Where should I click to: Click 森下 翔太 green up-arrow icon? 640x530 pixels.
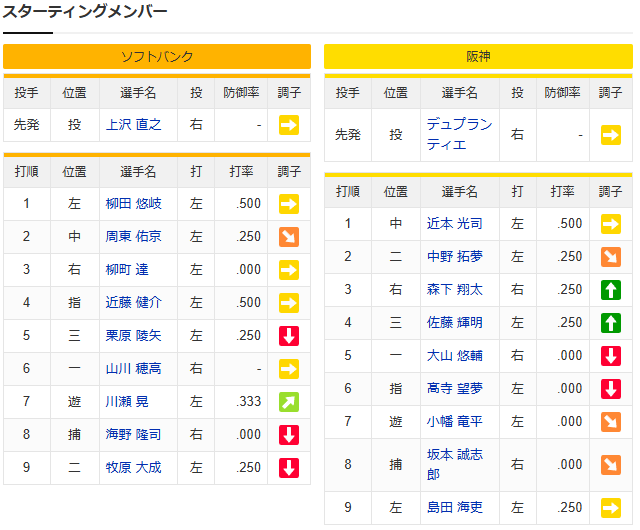(611, 290)
